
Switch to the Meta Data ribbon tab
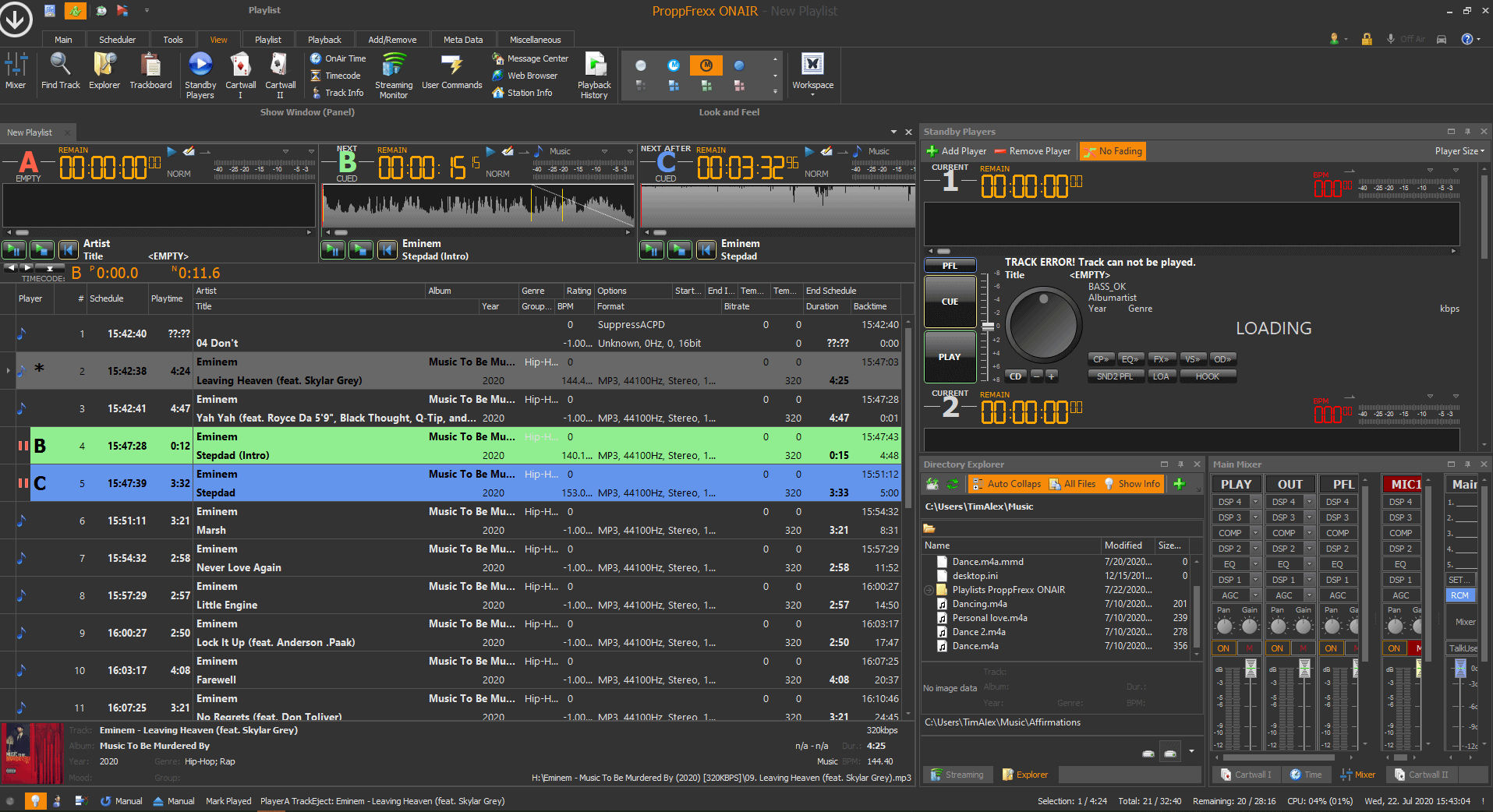[x=462, y=39]
